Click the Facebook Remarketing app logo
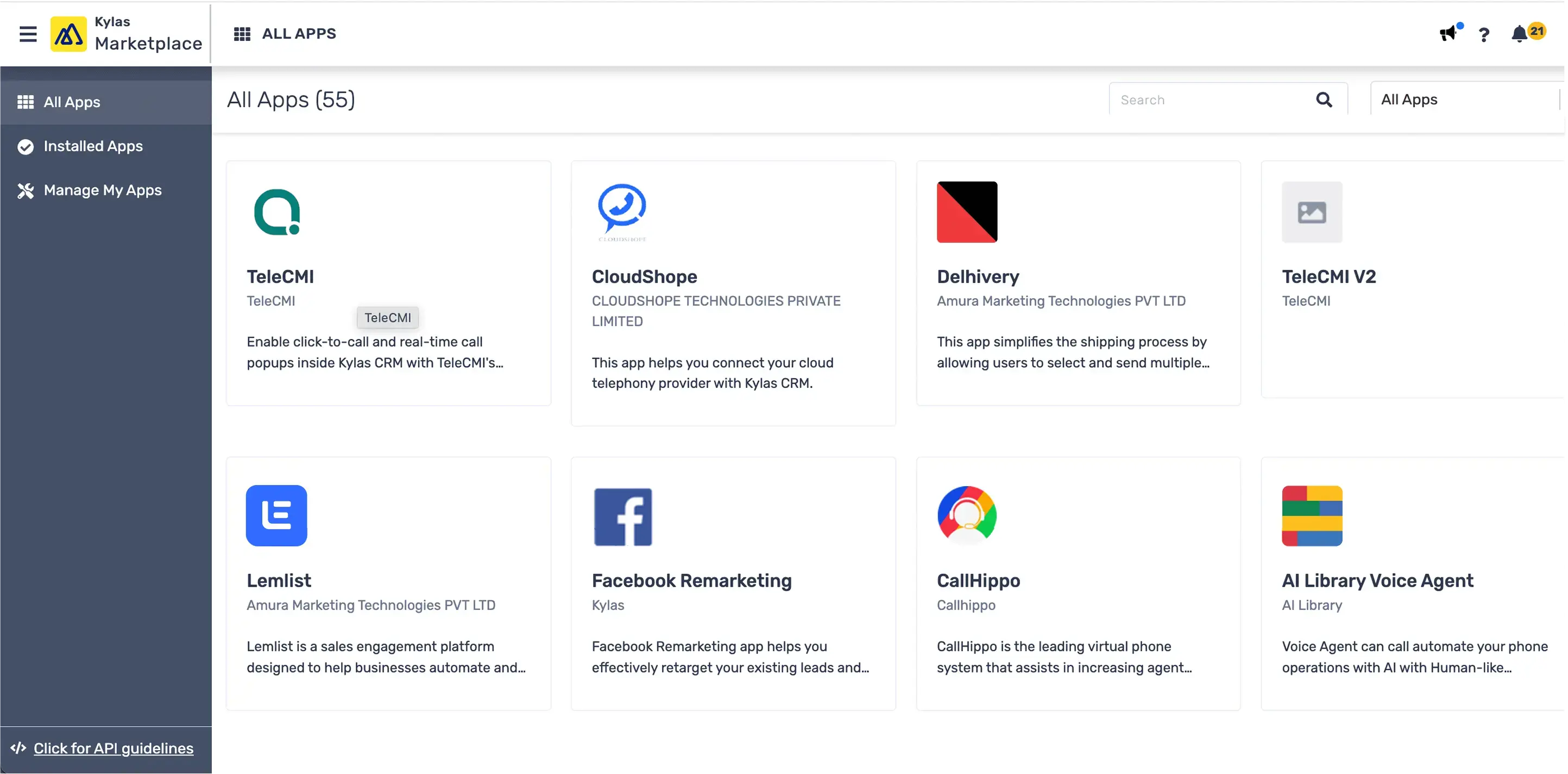This screenshot has height=774, width=1568. (x=622, y=517)
